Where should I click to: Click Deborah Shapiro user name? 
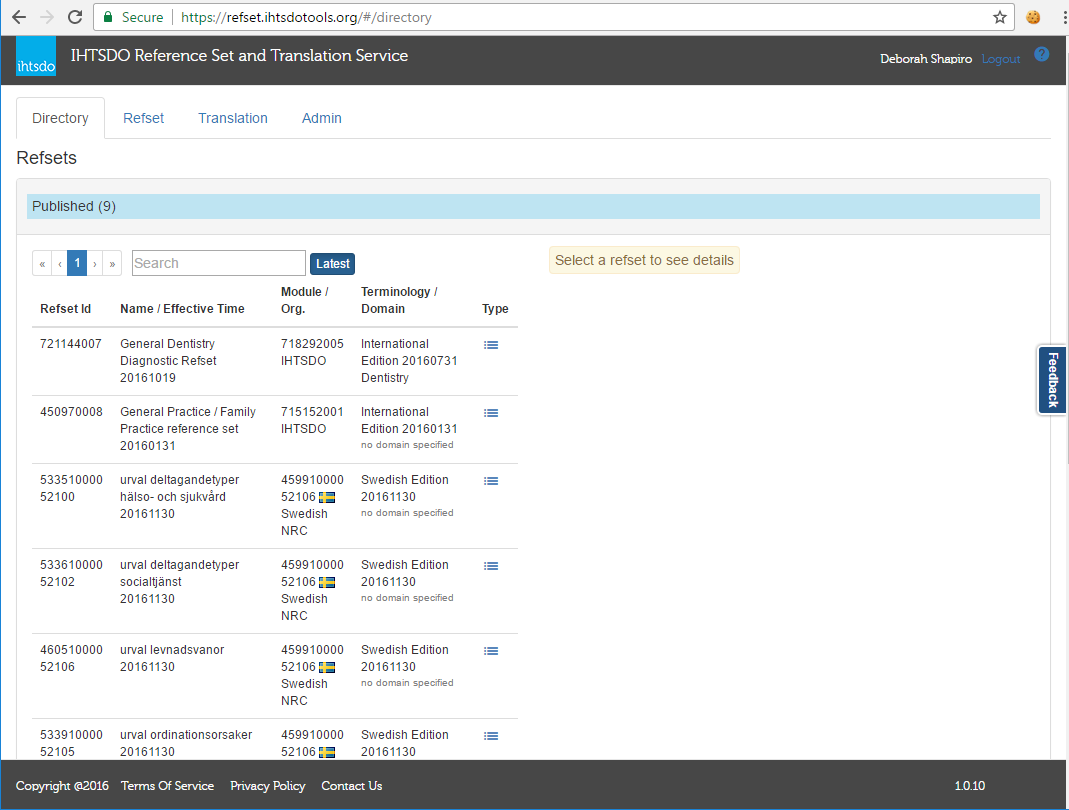tap(926, 59)
